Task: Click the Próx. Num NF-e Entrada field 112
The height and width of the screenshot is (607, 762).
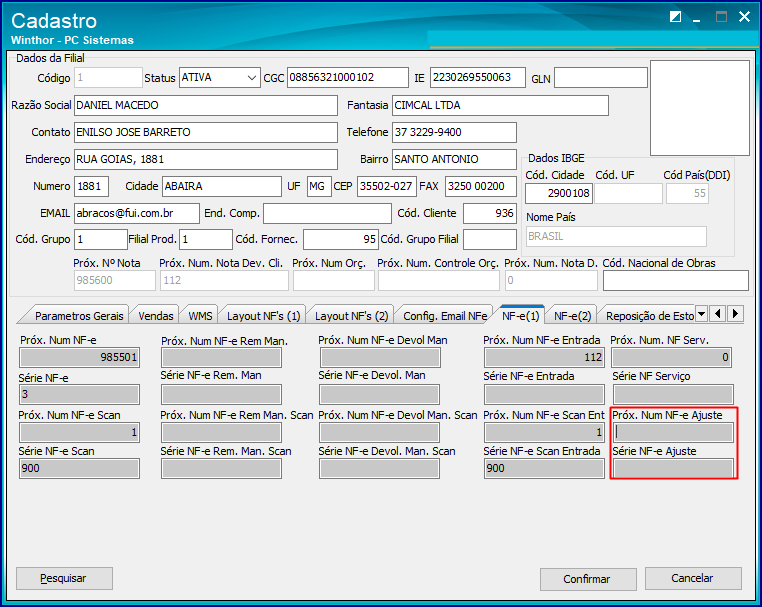Action: pos(544,358)
